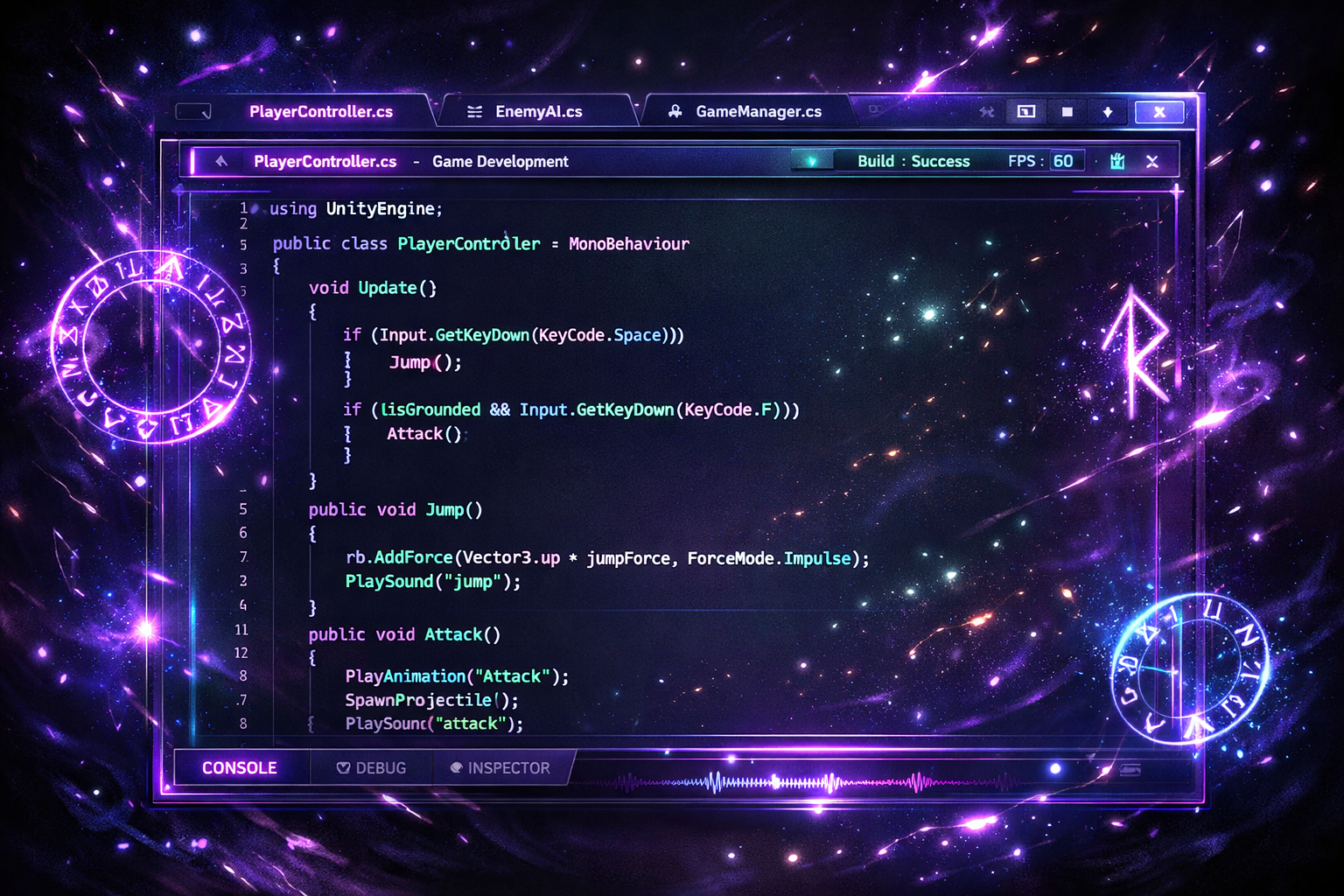Click the GameManager.cs tab icon
The image size is (1344, 896).
point(675,111)
